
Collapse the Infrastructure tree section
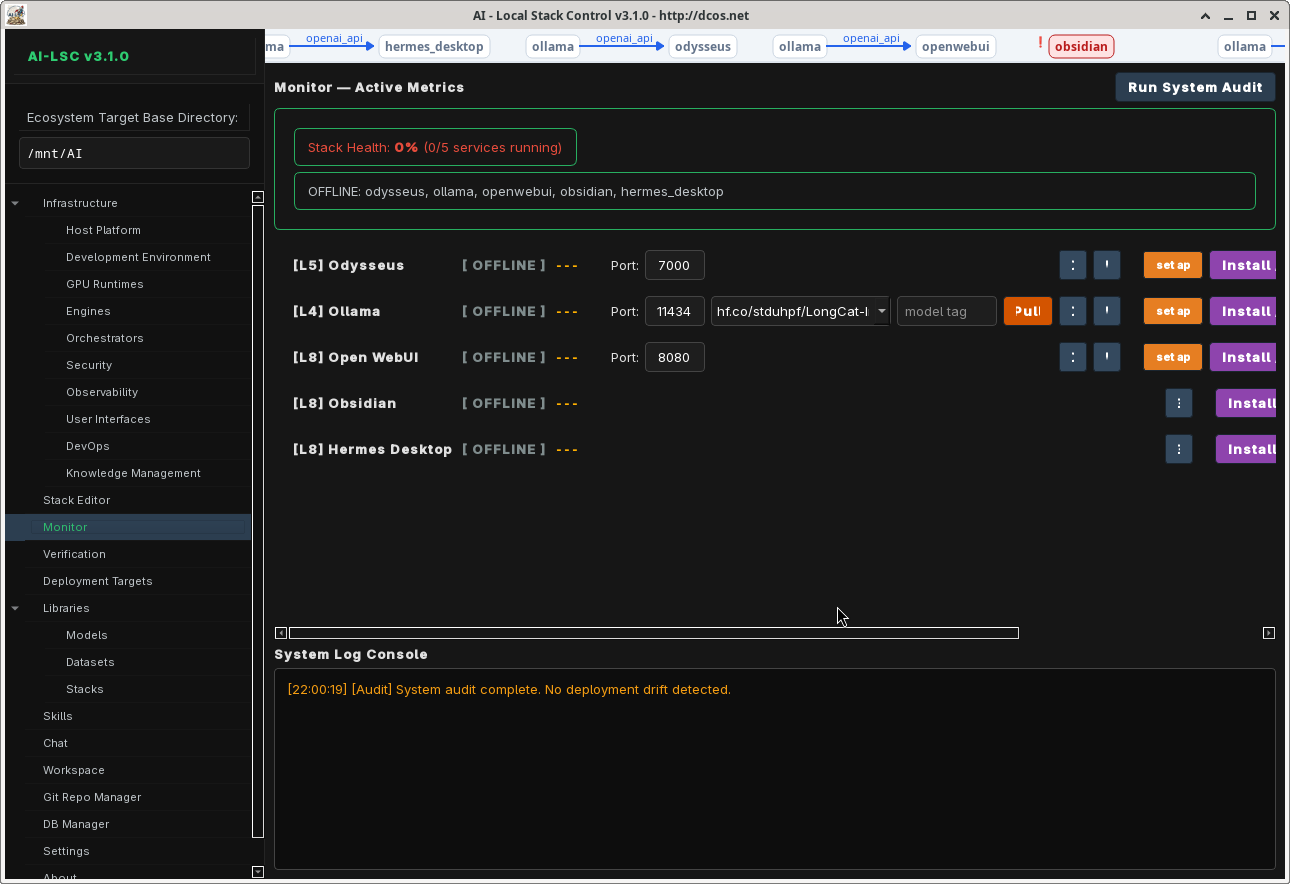pos(15,204)
